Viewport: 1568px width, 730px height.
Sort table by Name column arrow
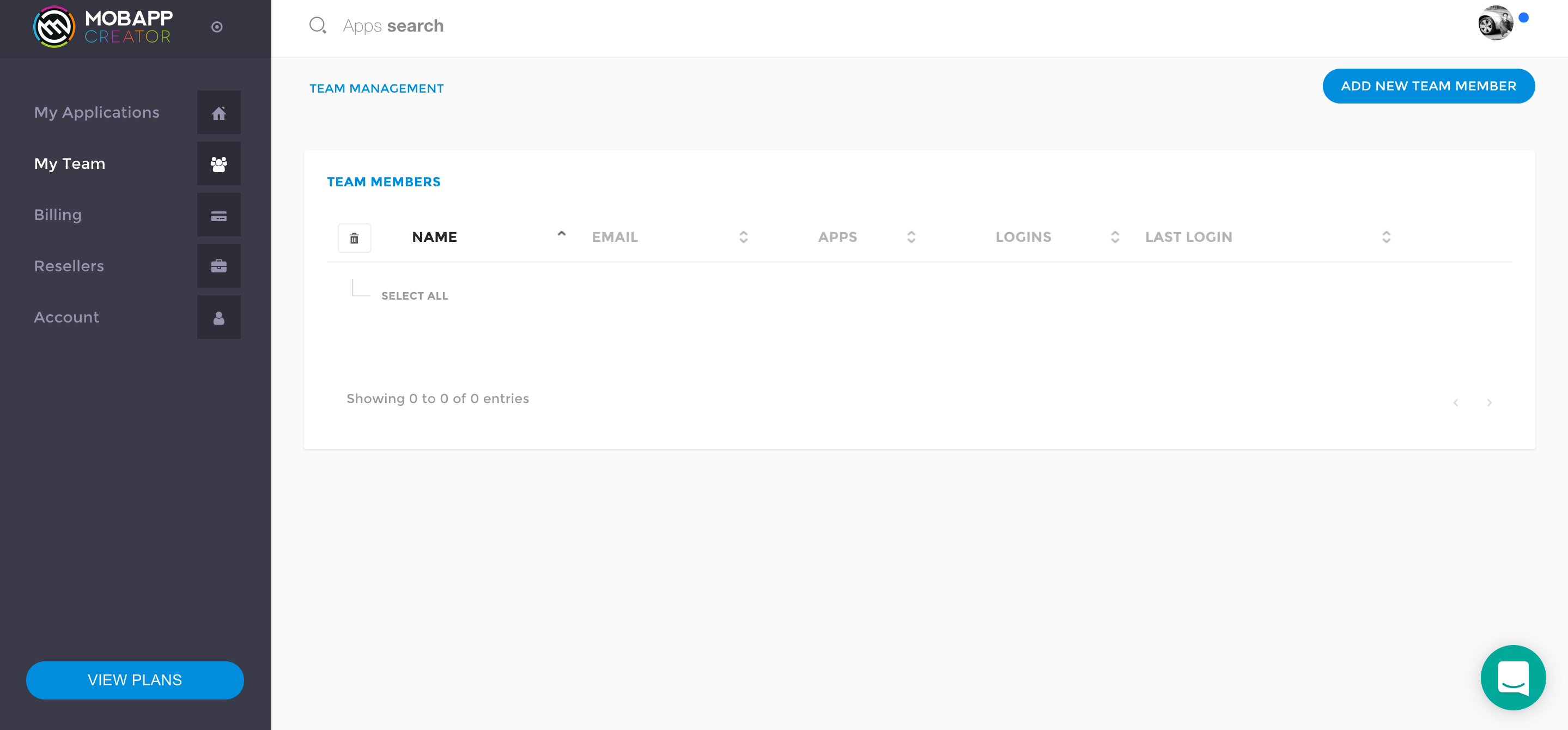561,234
